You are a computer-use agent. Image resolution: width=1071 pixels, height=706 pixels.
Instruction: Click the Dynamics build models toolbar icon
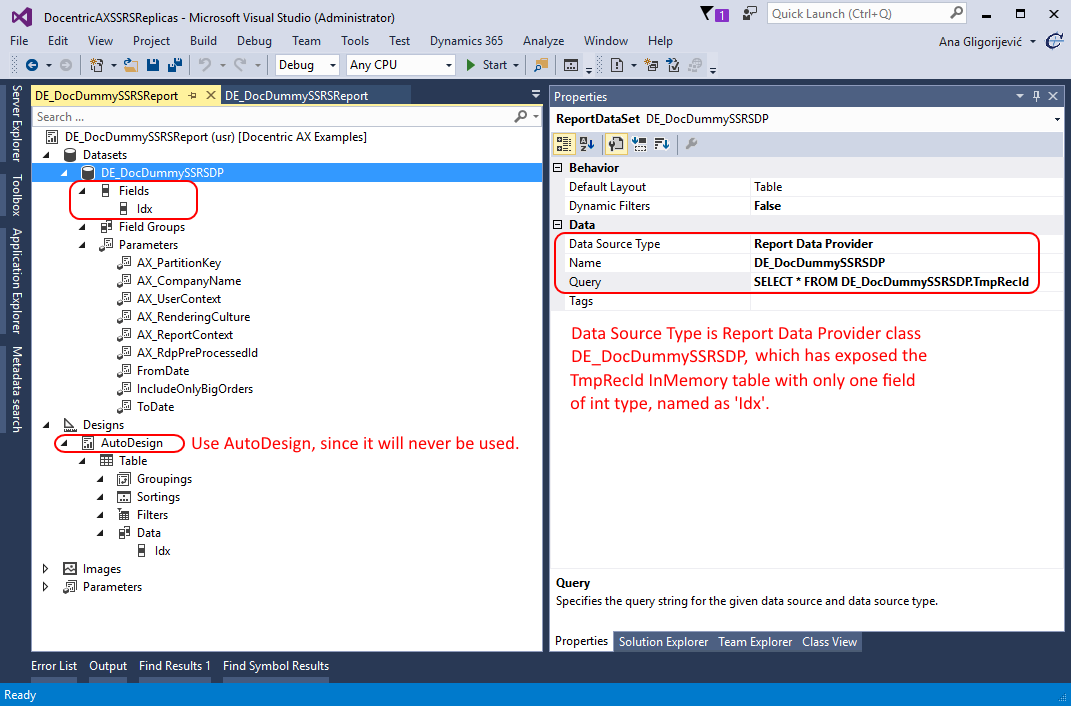[651, 65]
